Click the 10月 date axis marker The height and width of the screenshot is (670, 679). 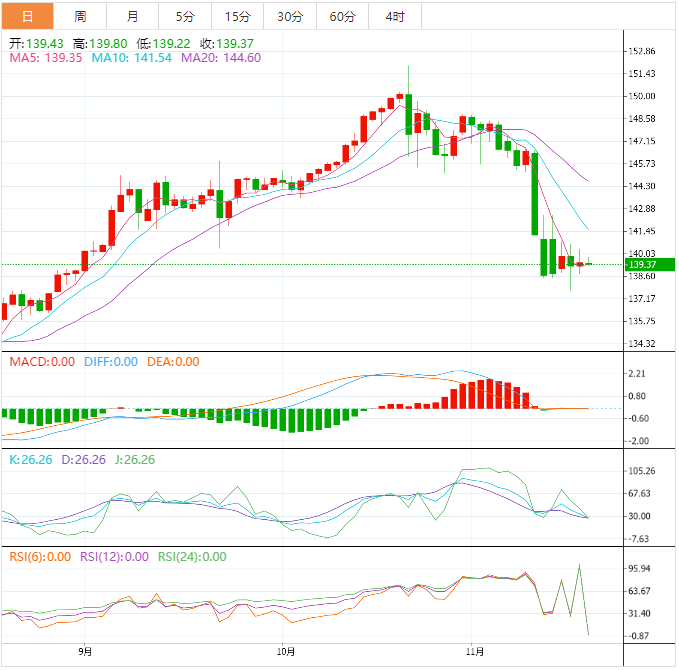285,652
